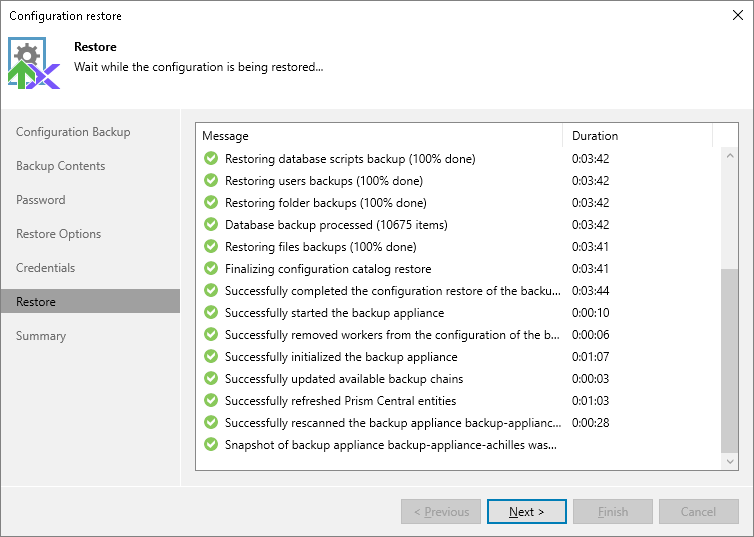Click status icon for refreshed Prism Central entities
This screenshot has height=537, width=754.
211,401
